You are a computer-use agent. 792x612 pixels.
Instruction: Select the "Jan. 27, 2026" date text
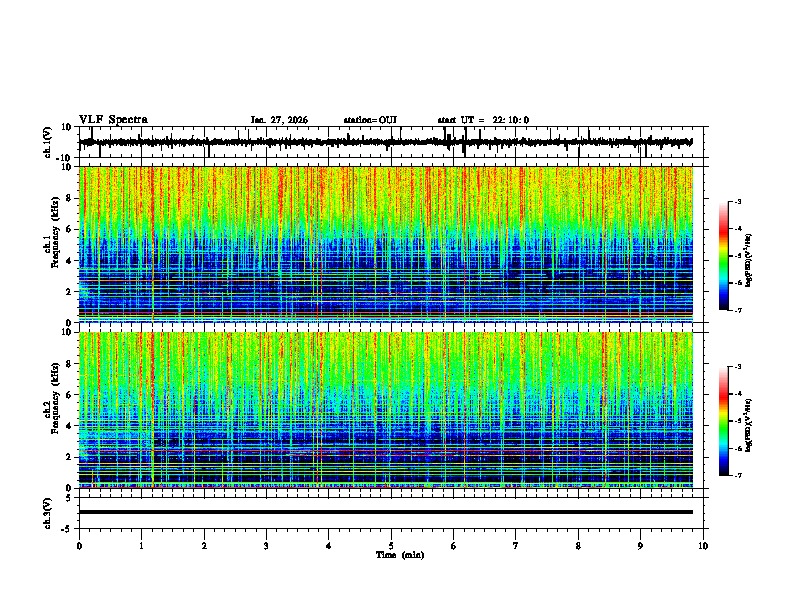(x=279, y=120)
